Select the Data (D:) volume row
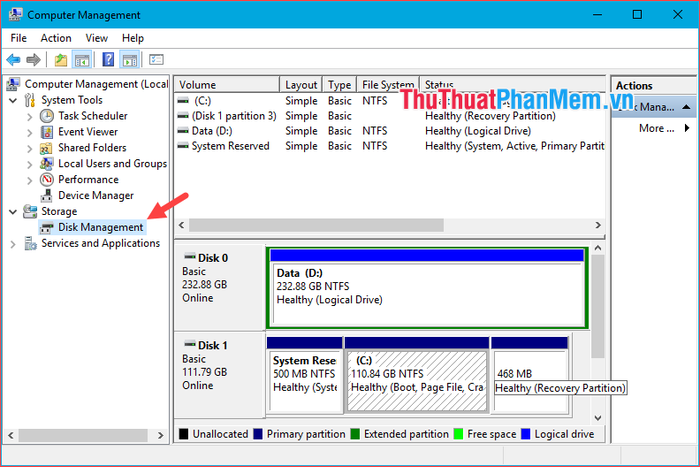Image resolution: width=700 pixels, height=467 pixels. pos(389,131)
